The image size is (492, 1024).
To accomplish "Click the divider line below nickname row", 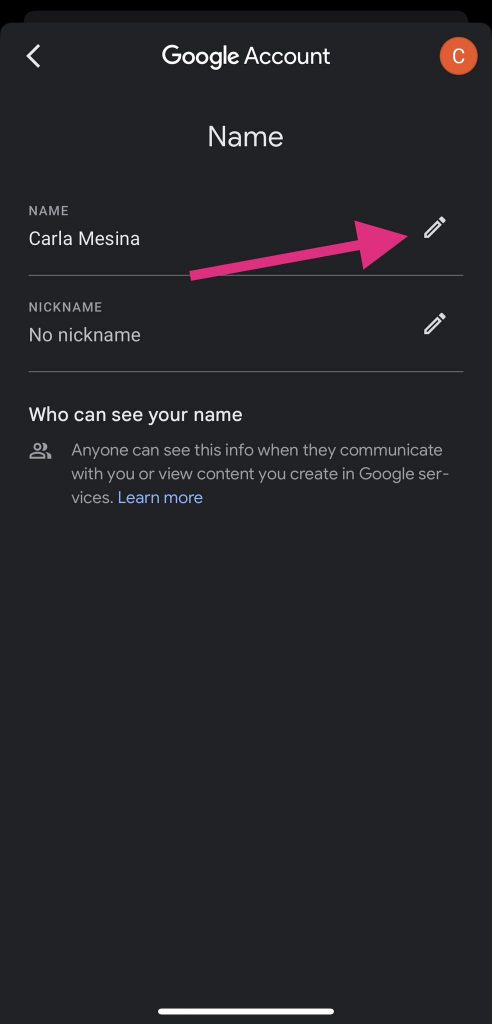I will [246, 372].
